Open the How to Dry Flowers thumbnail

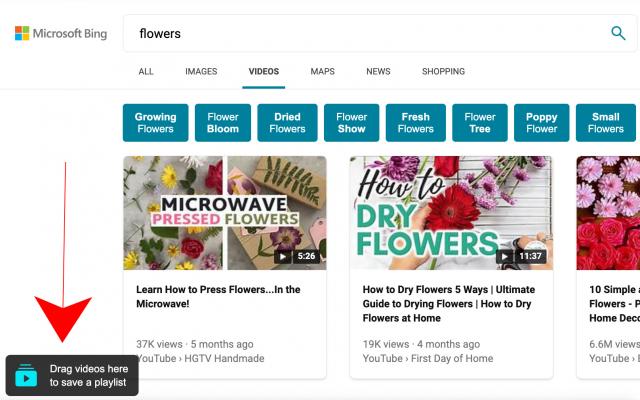(x=451, y=213)
